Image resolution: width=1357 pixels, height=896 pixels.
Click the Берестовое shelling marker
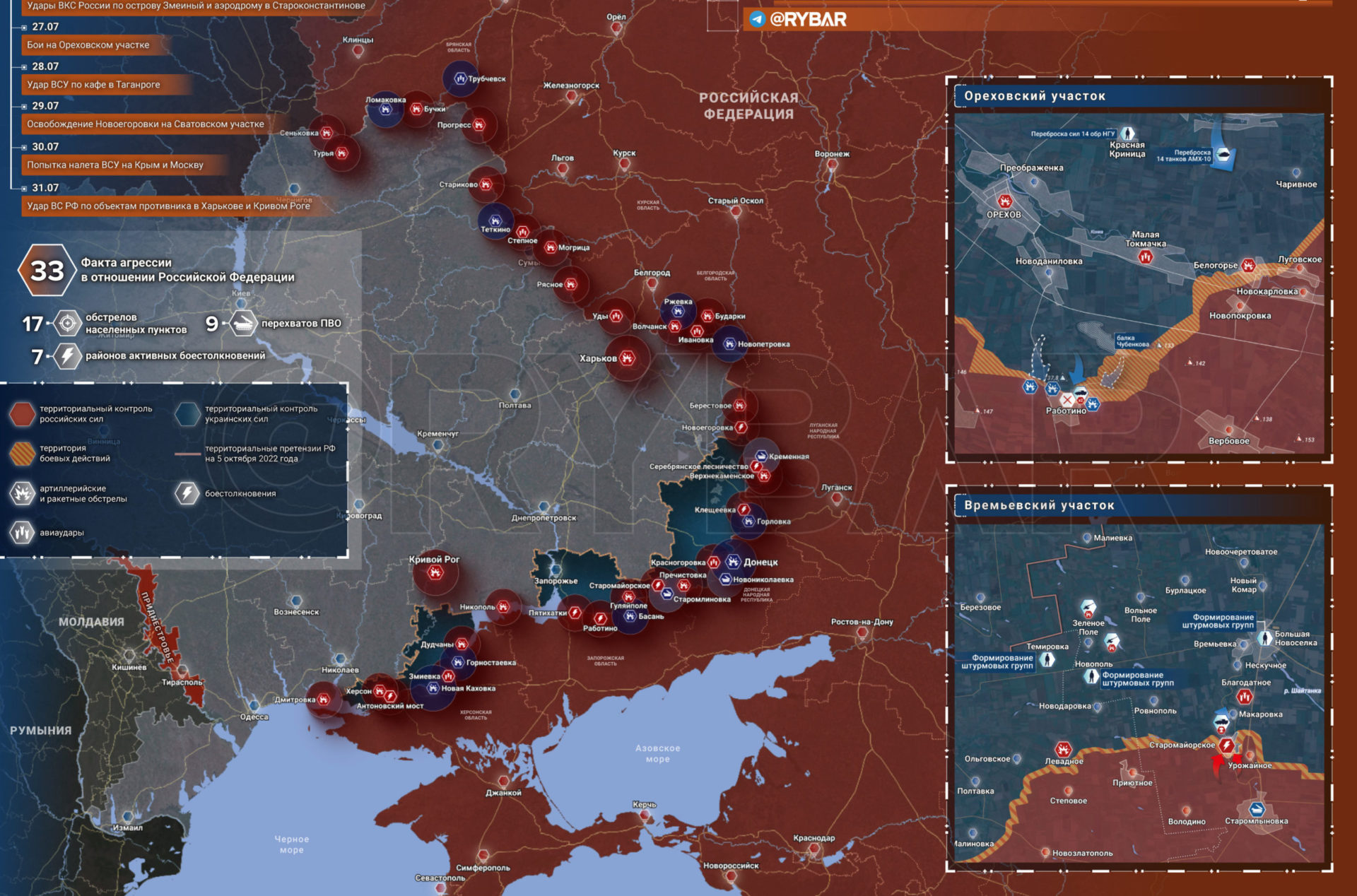[739, 406]
